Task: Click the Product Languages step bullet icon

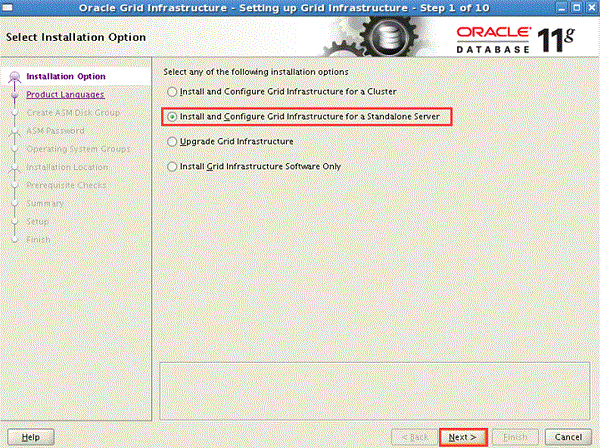Action: pos(15,95)
